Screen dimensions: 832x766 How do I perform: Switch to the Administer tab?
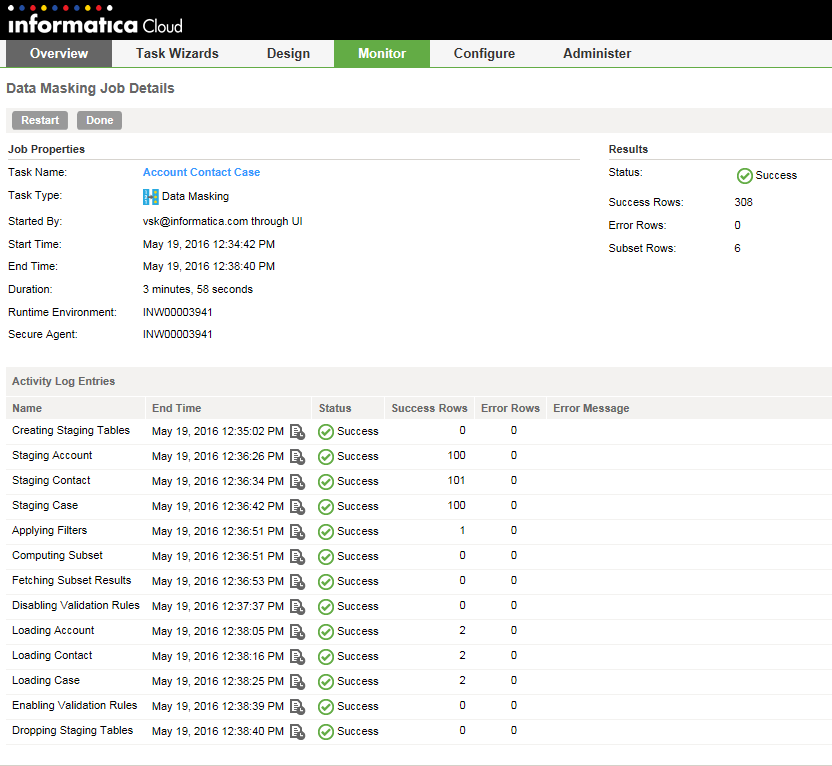pos(597,54)
